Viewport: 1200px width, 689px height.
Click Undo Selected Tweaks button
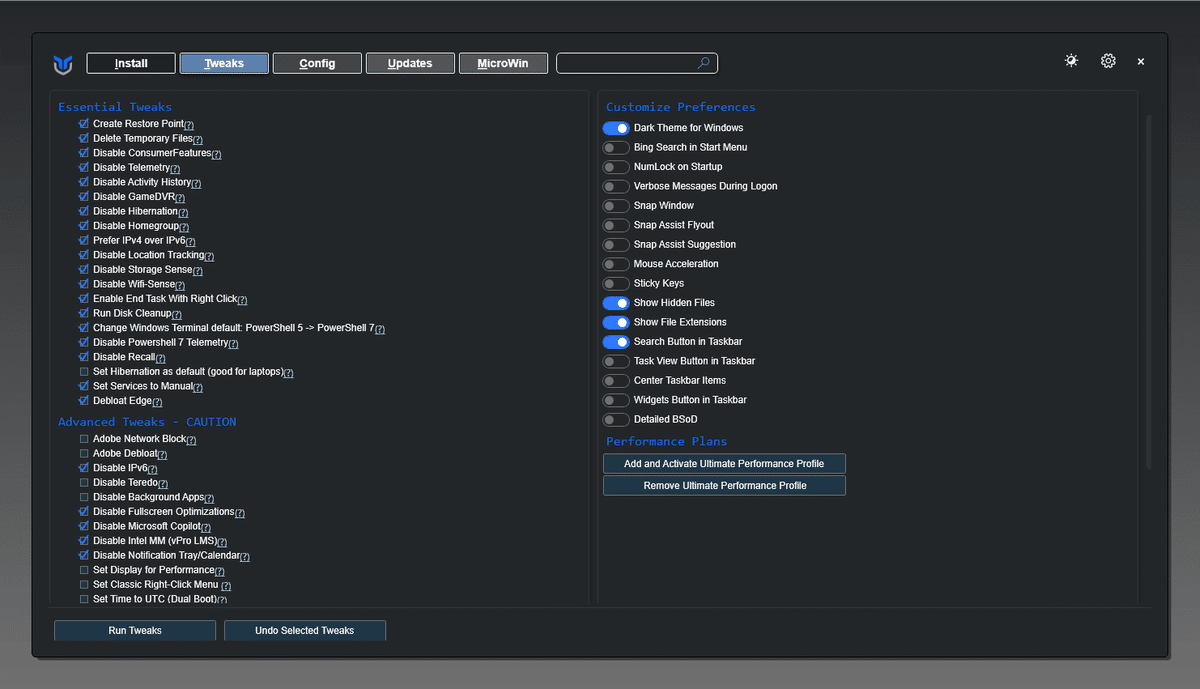[305, 630]
